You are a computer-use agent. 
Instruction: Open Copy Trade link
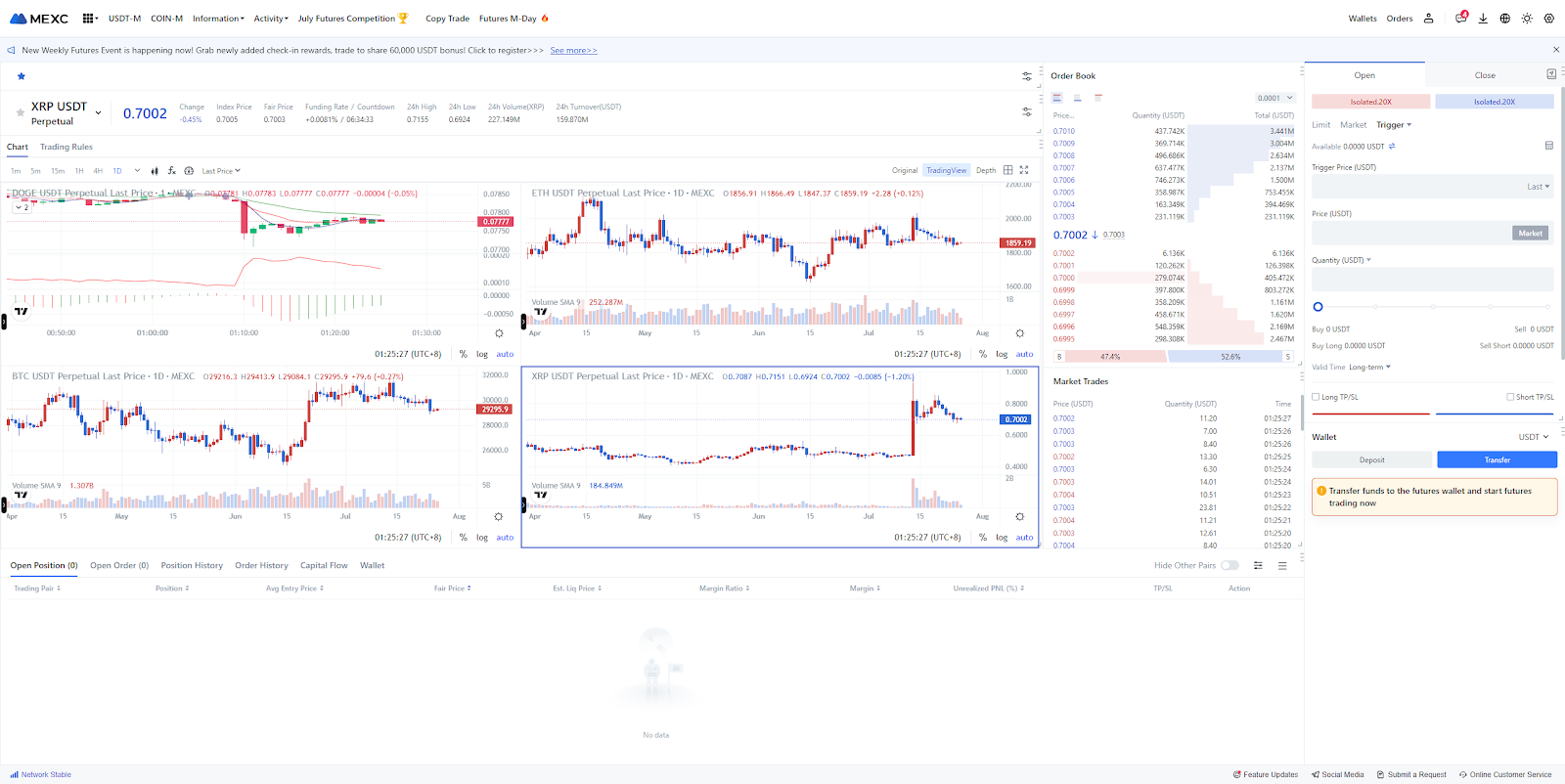tap(447, 19)
